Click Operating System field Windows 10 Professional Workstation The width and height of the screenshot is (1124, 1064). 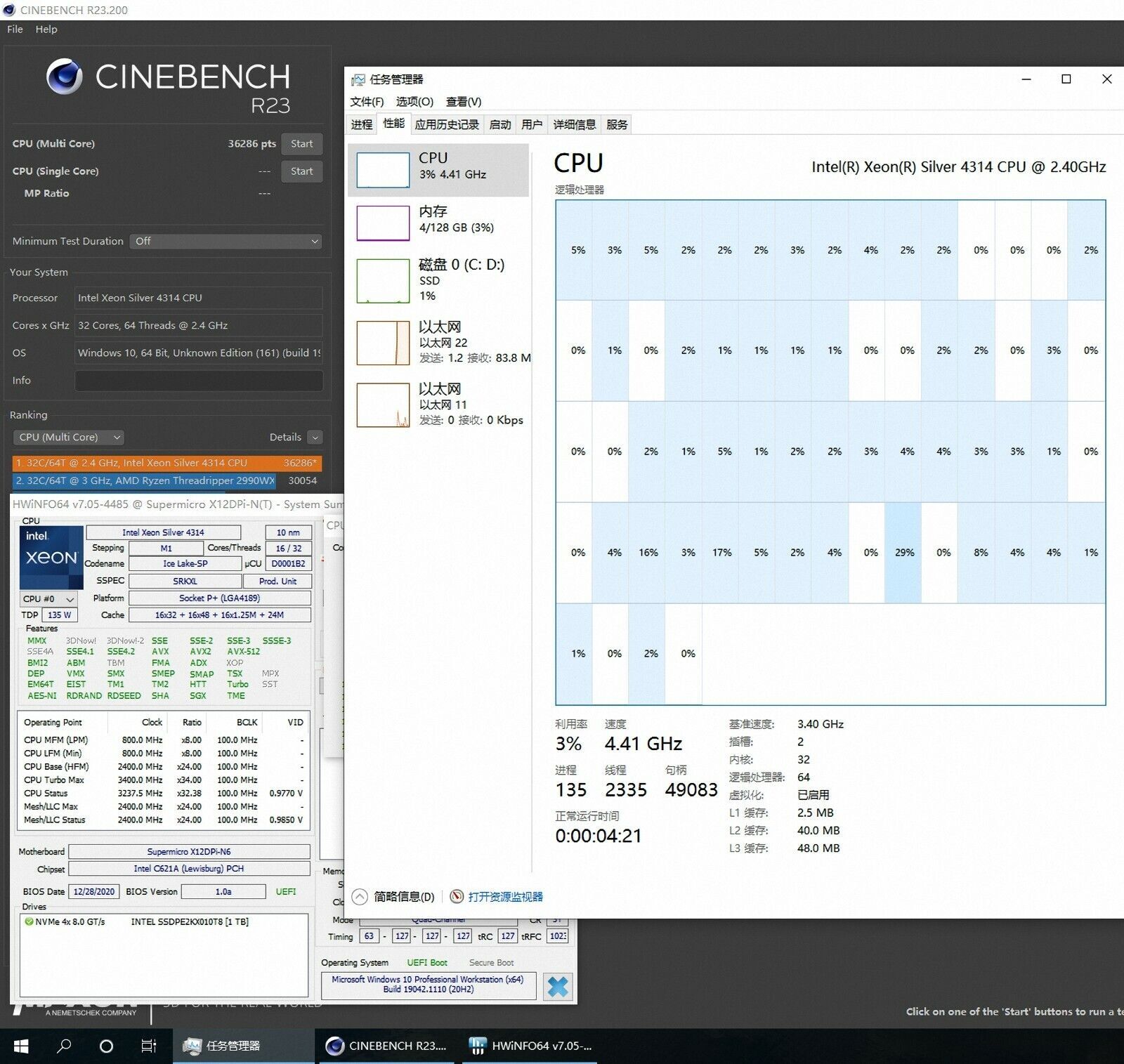coord(428,985)
